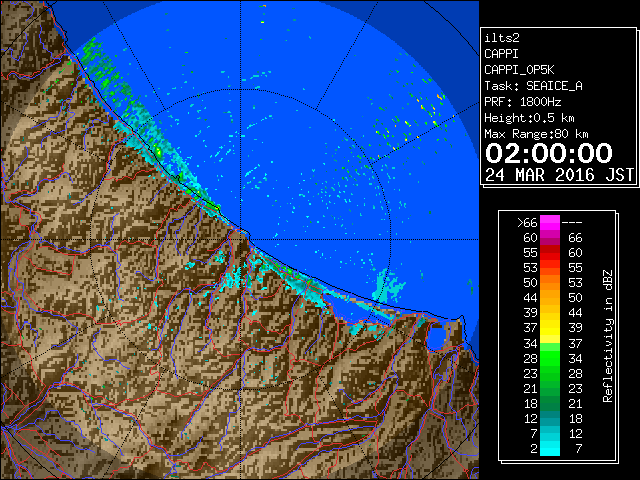Image resolution: width=640 pixels, height=480 pixels.
Task: Click the 'ilts2' site name text
Action: [502, 38]
